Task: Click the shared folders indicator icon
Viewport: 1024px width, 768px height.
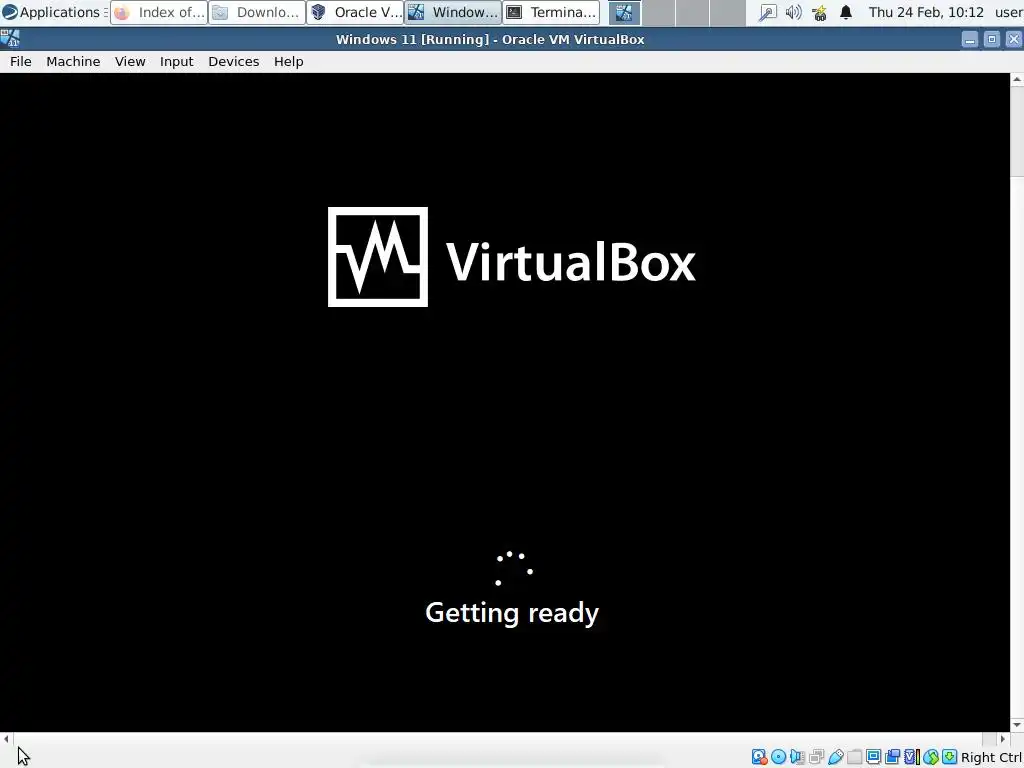Action: pos(854,757)
